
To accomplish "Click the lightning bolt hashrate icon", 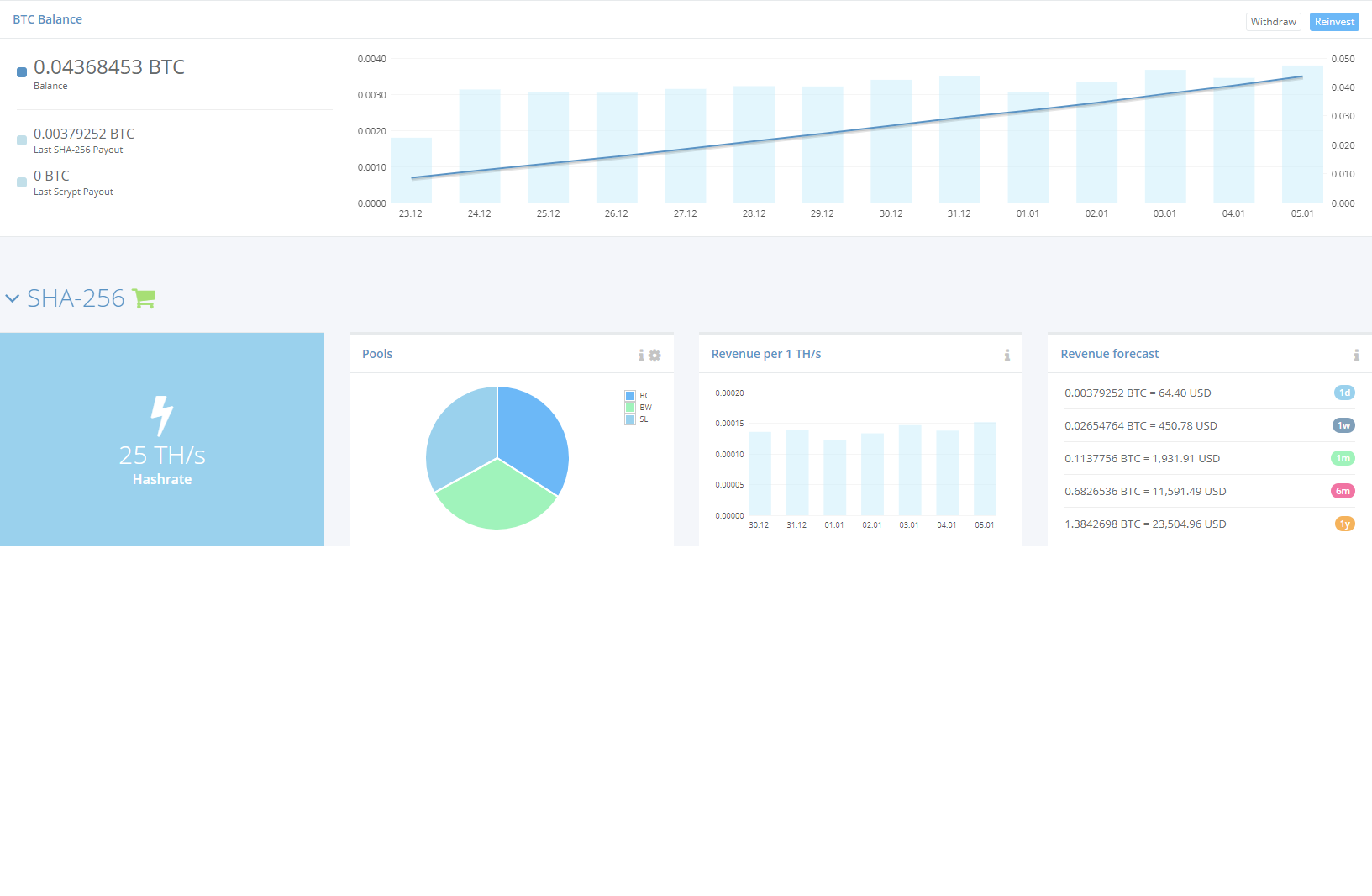I will coord(162,416).
